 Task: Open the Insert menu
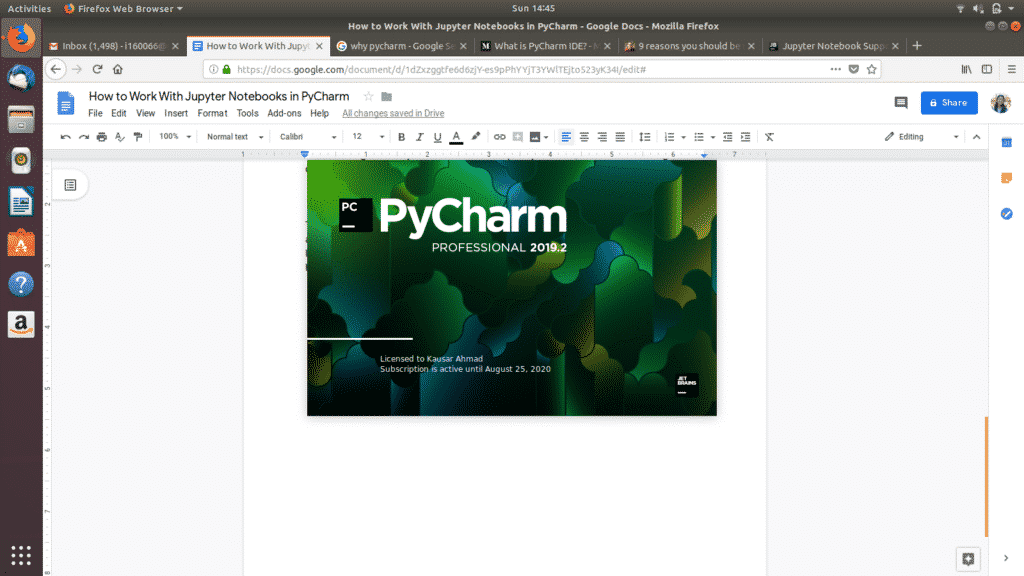coord(175,113)
